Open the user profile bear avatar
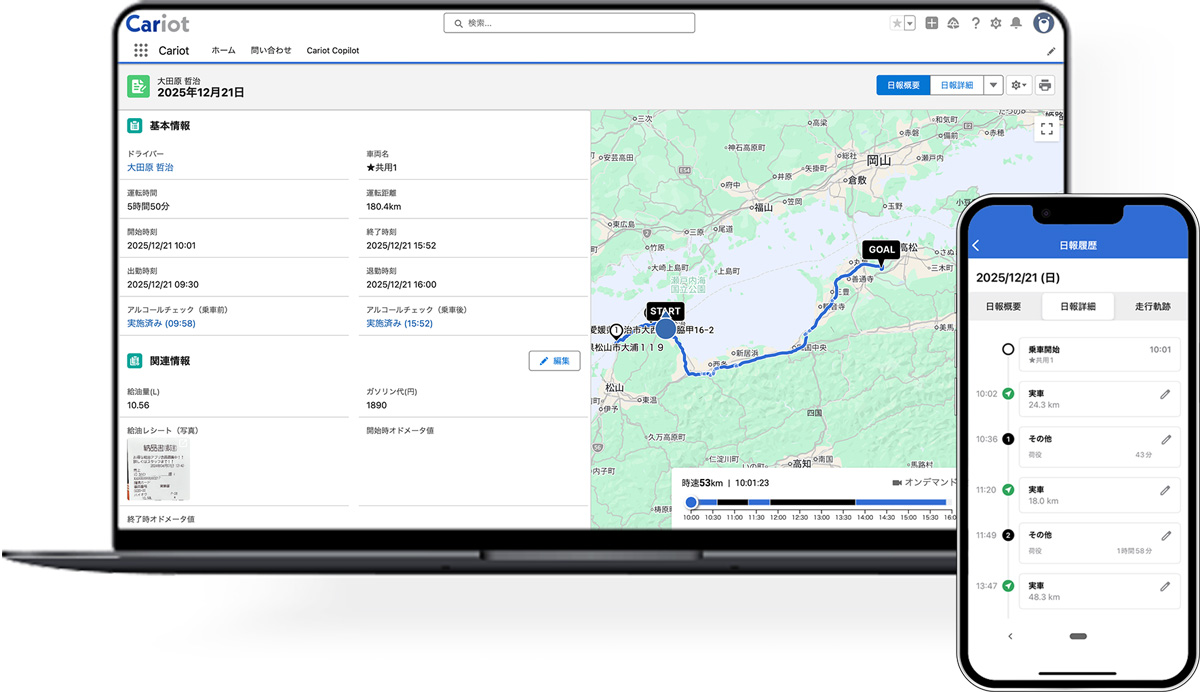Viewport: 1200px width, 692px height. coord(1043,23)
